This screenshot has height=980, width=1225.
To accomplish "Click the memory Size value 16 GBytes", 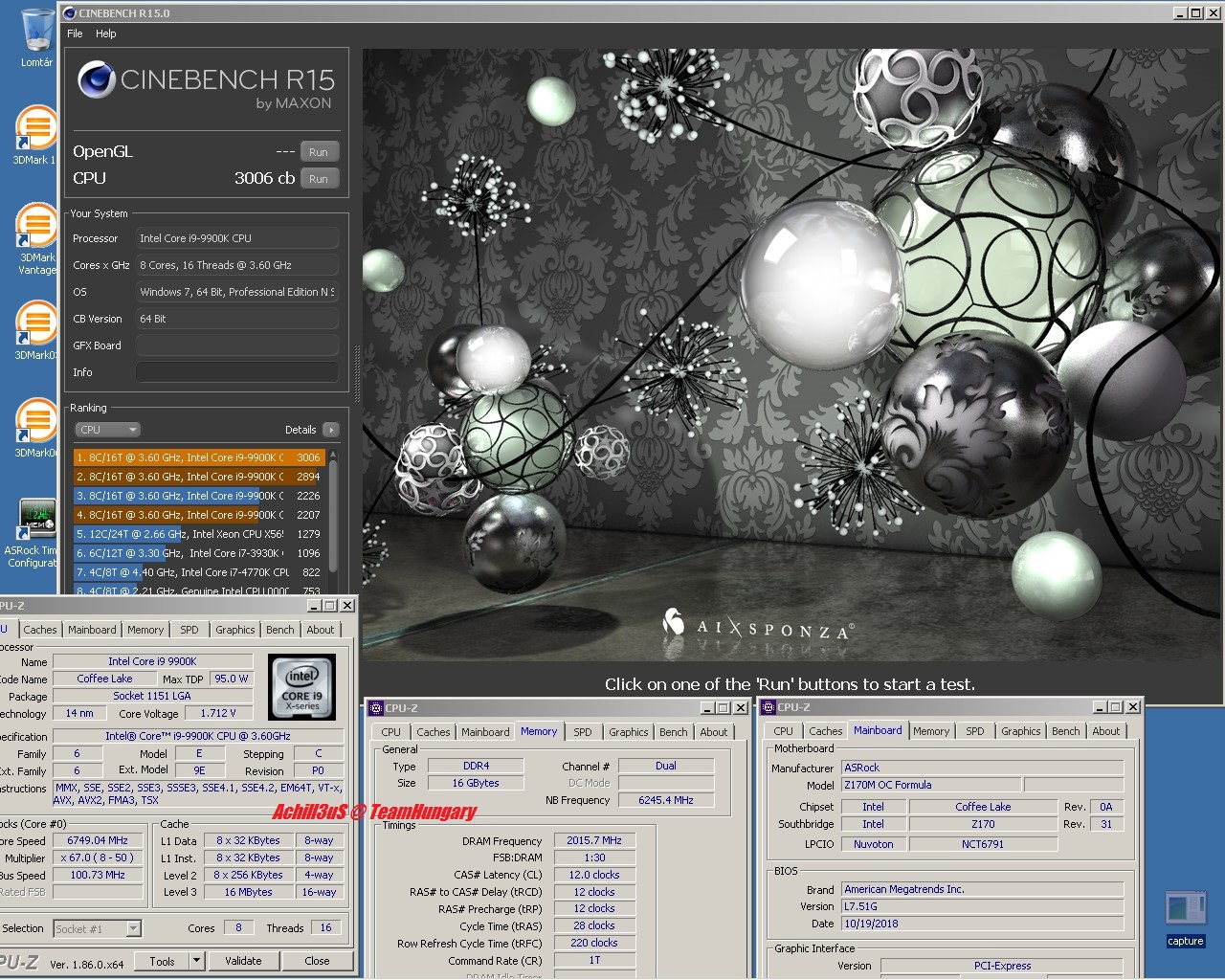I will pos(476,783).
